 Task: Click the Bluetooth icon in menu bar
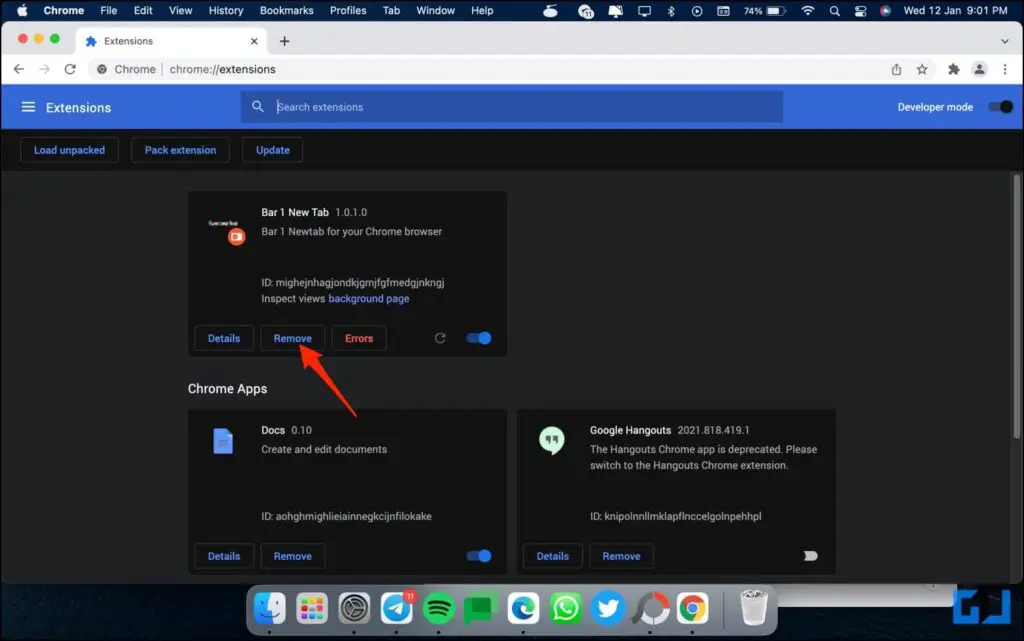[671, 10]
